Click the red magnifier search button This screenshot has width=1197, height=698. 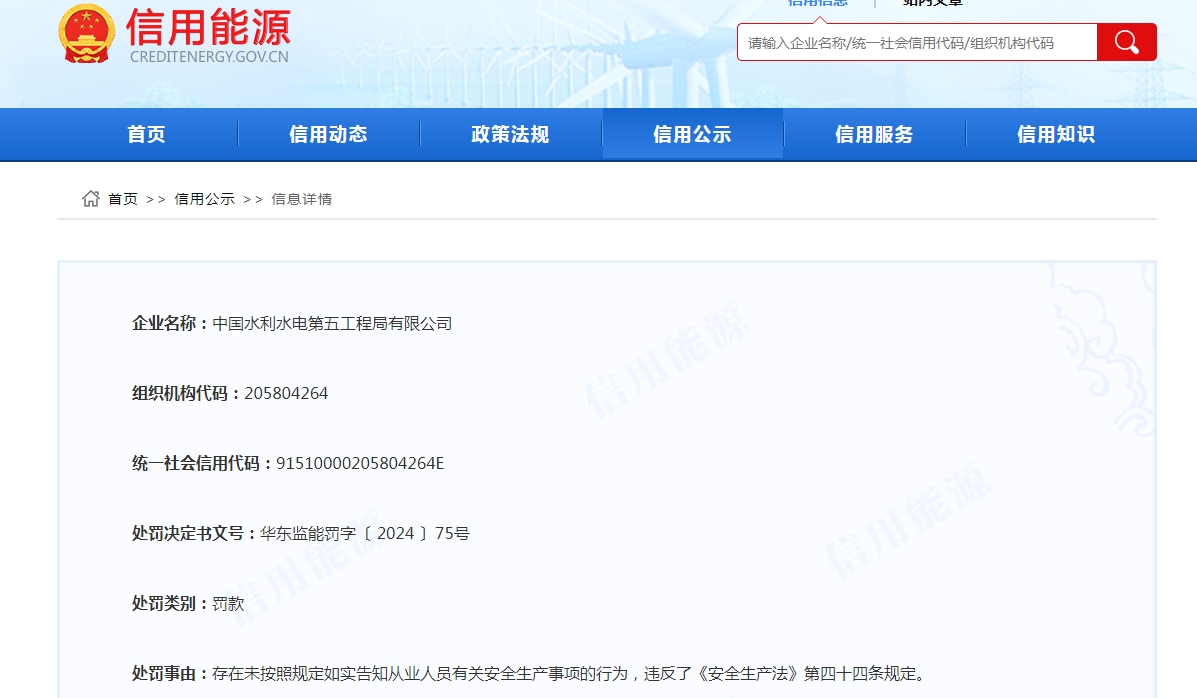pyautogui.click(x=1126, y=42)
